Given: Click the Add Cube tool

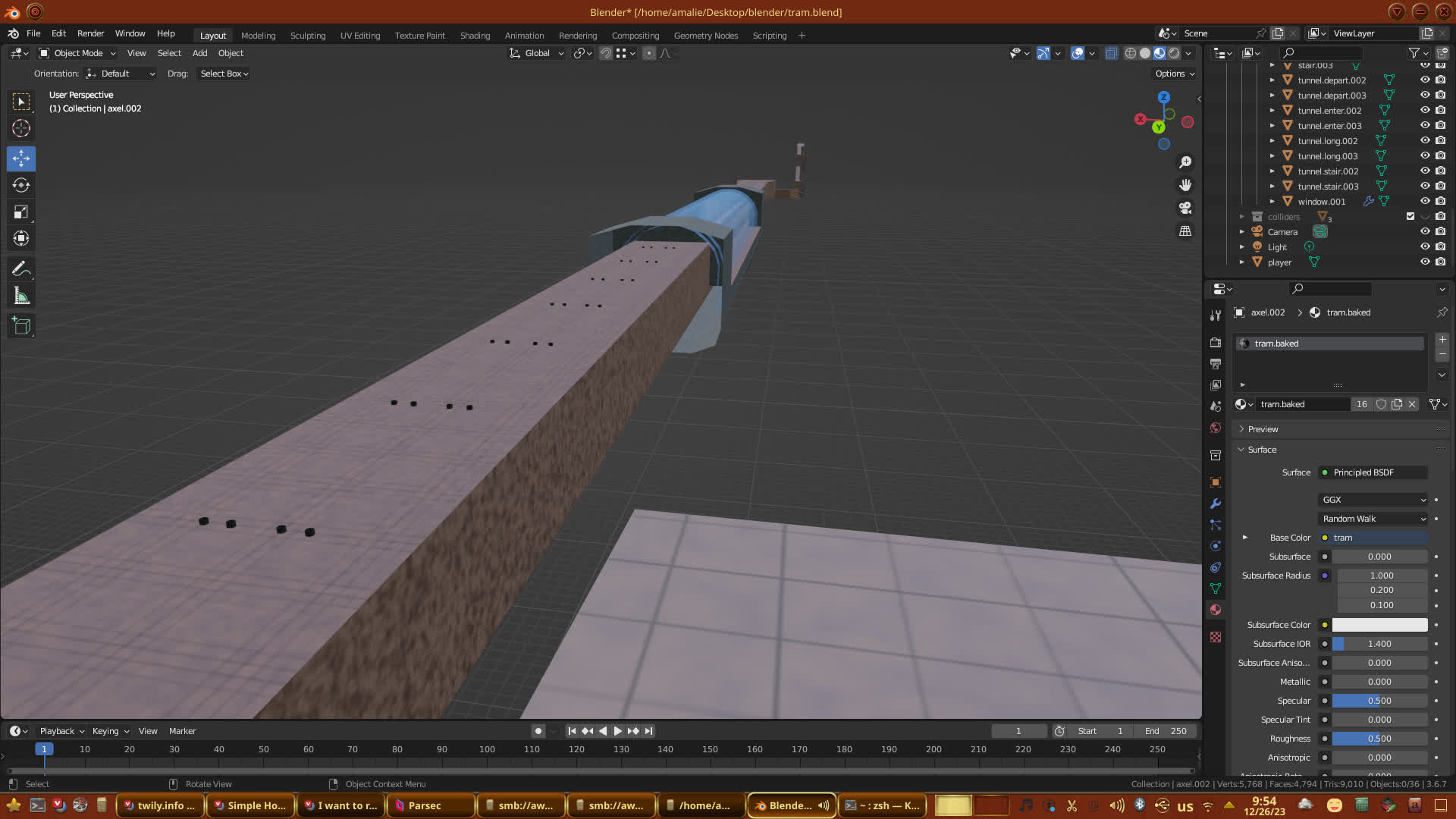Looking at the screenshot, I should click(21, 327).
